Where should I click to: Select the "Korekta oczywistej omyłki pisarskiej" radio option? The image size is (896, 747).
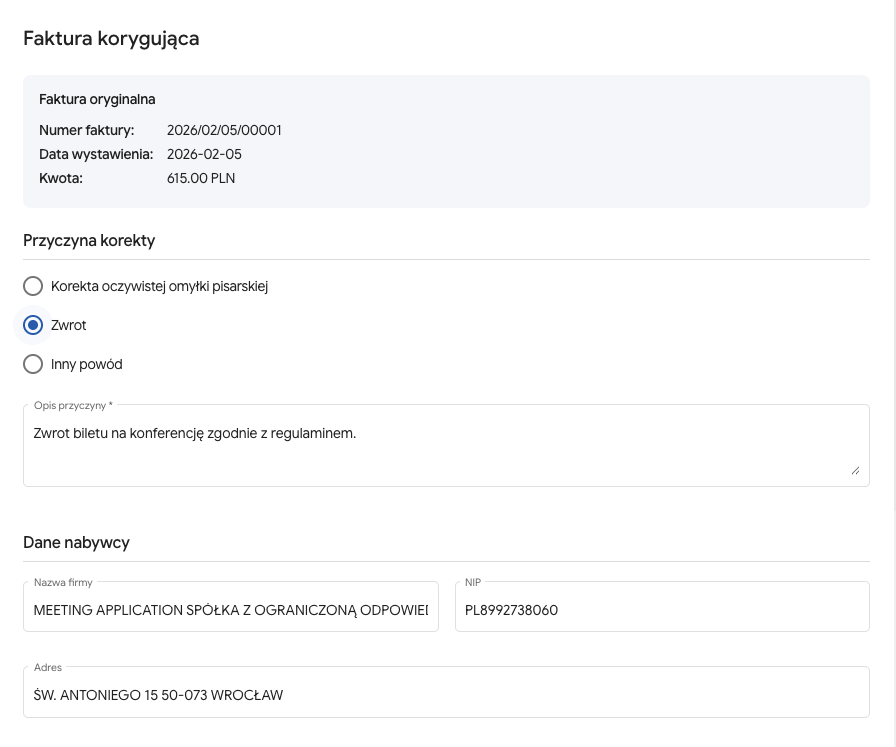pos(33,286)
